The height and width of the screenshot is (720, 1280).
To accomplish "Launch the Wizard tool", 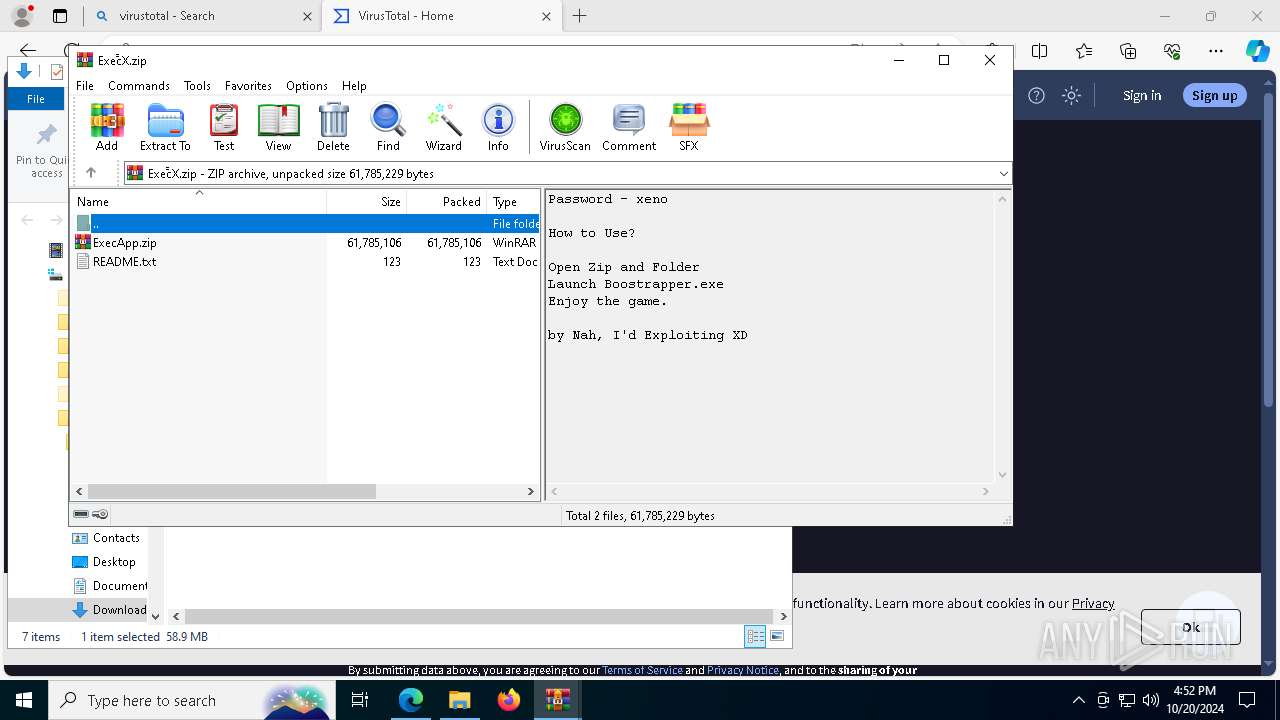I will click(443, 127).
